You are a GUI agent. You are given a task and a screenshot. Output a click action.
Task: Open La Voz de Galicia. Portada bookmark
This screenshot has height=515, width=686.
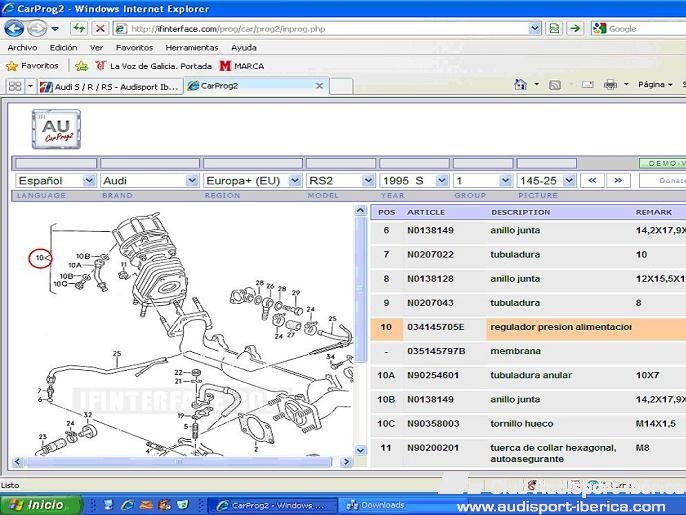point(154,66)
